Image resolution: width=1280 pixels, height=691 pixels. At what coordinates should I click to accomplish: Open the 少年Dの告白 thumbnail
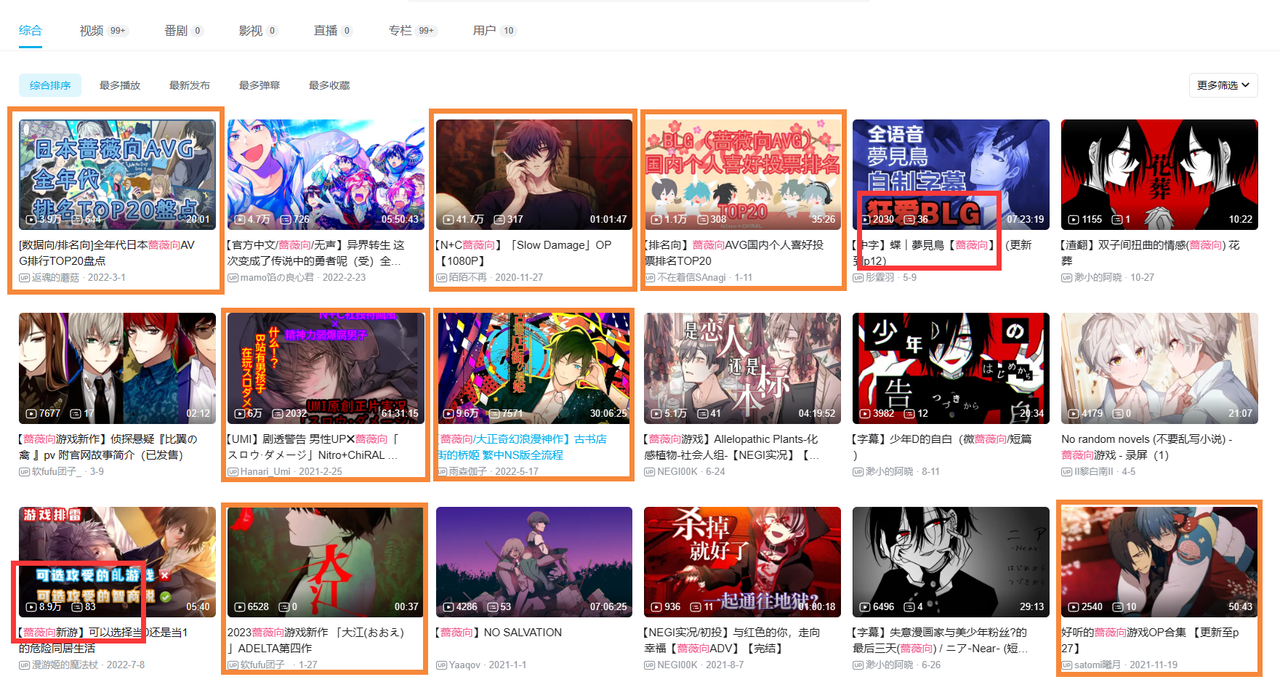(x=951, y=368)
